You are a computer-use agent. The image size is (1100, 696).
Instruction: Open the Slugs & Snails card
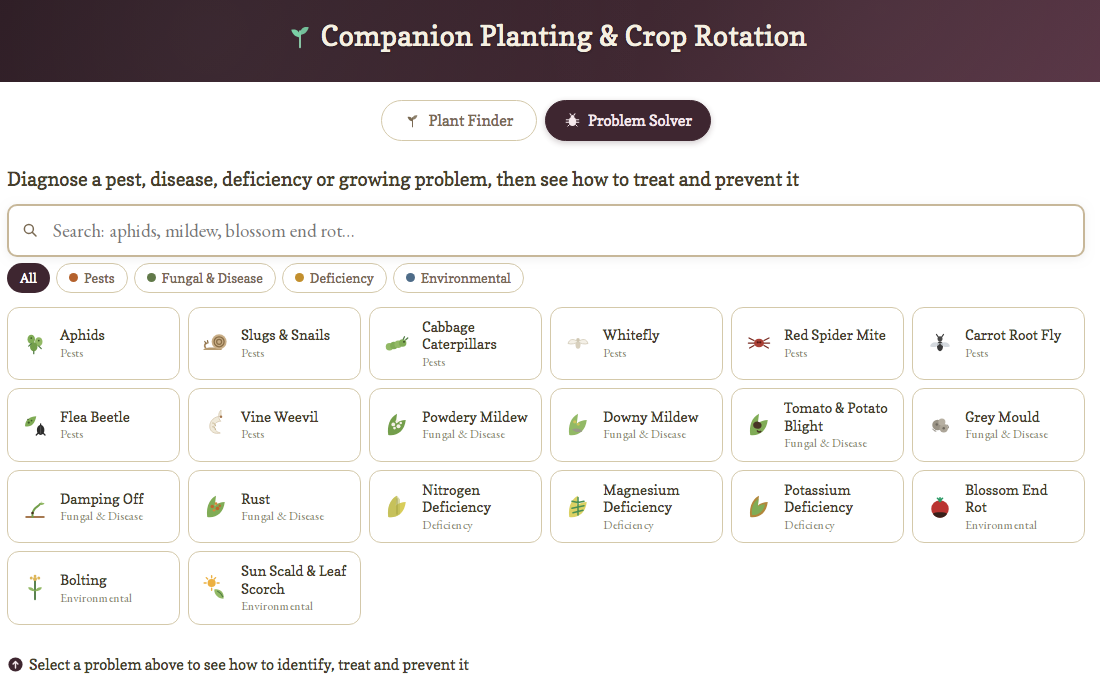pyautogui.click(x=274, y=343)
